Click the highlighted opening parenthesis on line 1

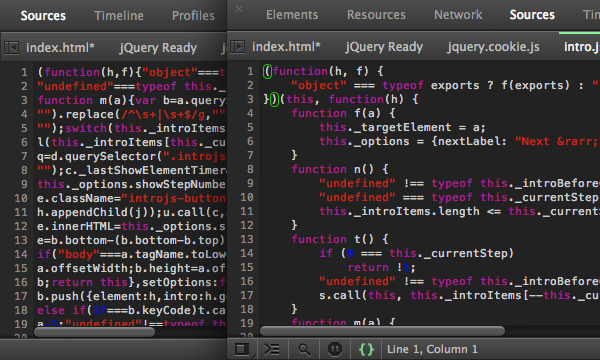pos(267,72)
